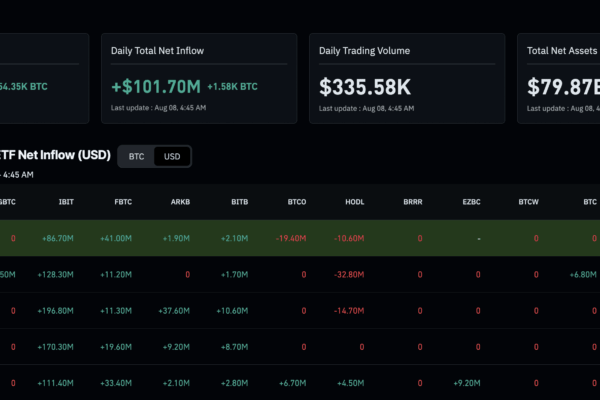
Task: Select the BTCO column header
Action: (297, 202)
